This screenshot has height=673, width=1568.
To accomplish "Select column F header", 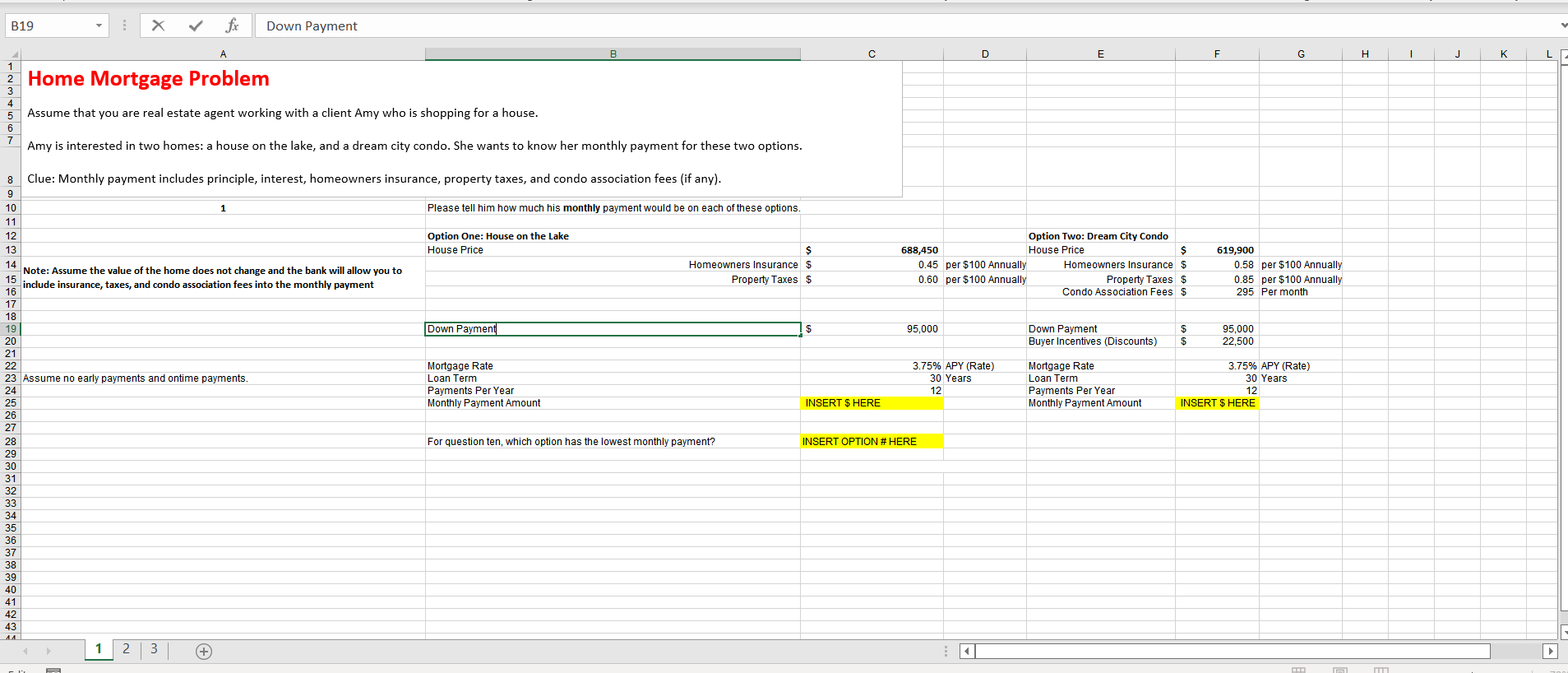I will [1217, 54].
